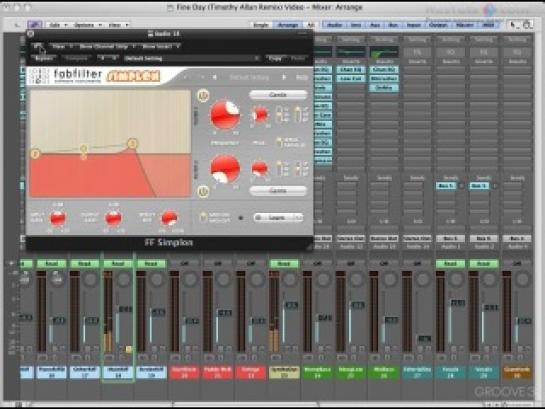Open the Show Channel Strip dropdown
This screenshot has width=545, height=409.
point(107,46)
